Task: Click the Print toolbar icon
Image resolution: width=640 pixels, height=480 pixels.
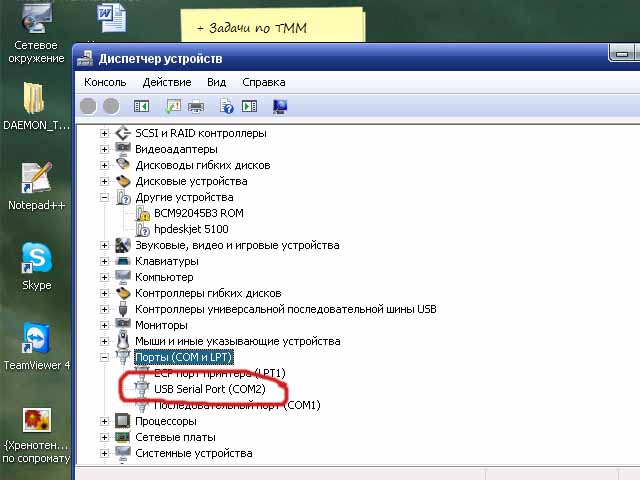Action: (x=196, y=107)
